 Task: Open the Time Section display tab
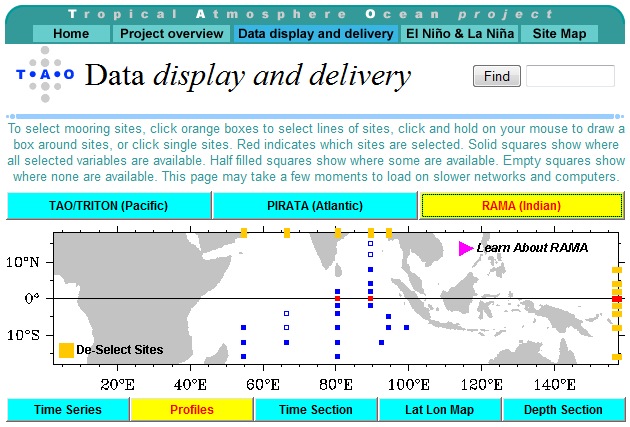pos(316,410)
